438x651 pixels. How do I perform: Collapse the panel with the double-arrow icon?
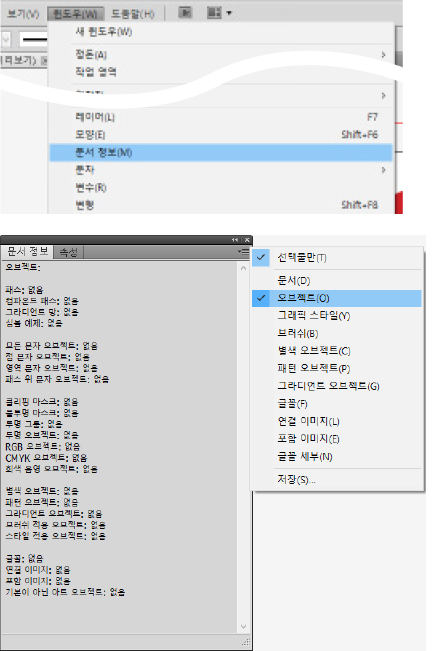pyautogui.click(x=235, y=240)
